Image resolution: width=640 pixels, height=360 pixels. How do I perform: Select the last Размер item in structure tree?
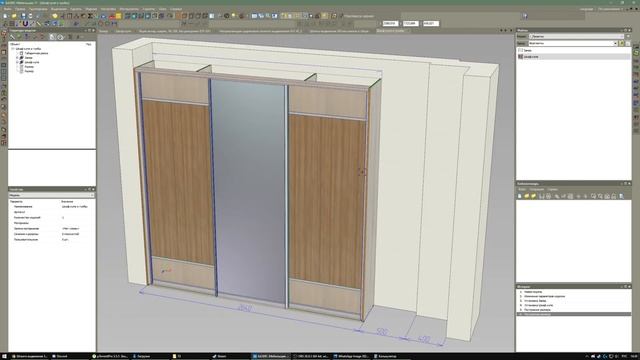pos(29,71)
